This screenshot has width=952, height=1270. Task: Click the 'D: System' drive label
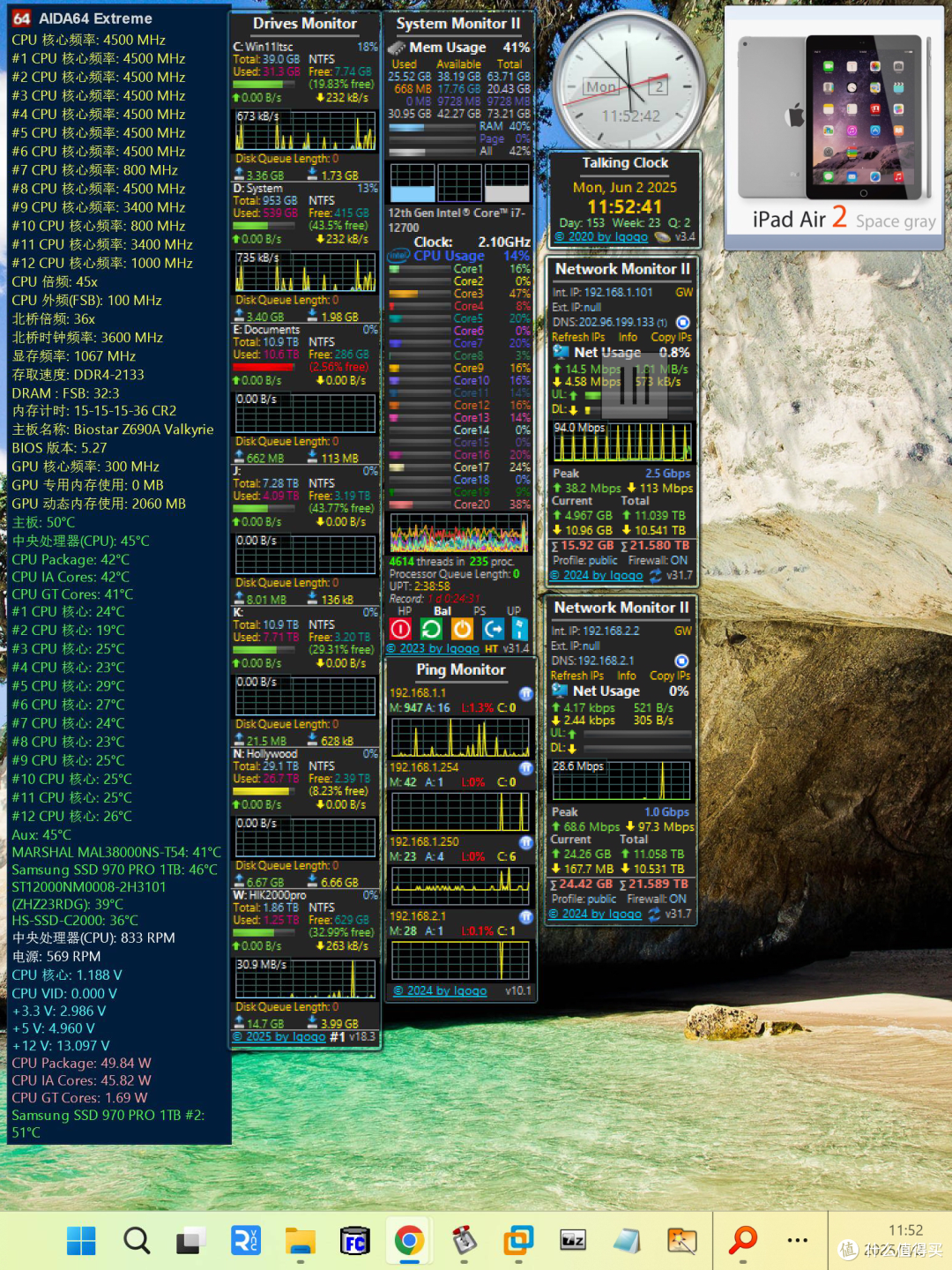[x=257, y=188]
